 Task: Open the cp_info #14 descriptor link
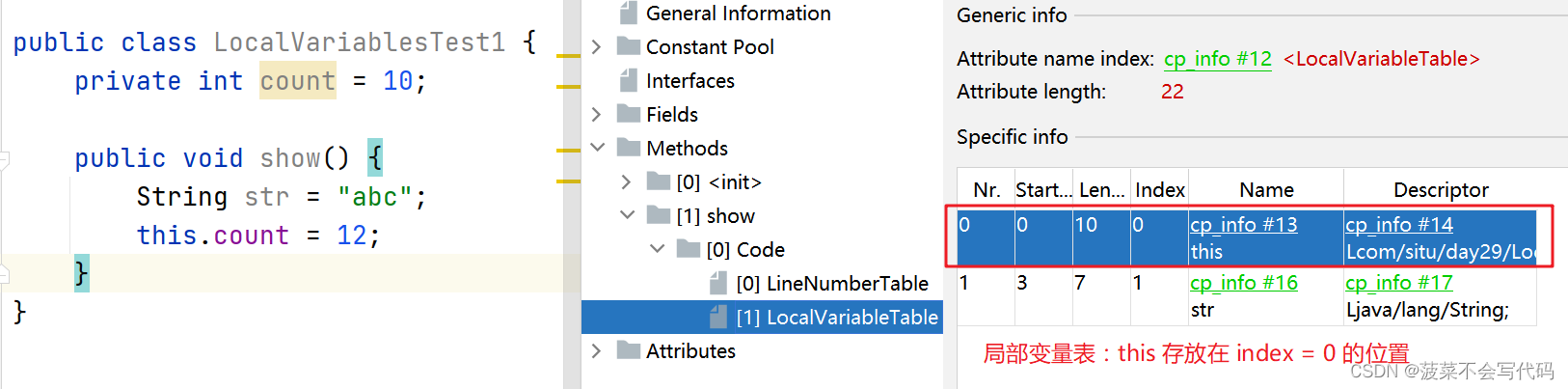coord(1398,224)
